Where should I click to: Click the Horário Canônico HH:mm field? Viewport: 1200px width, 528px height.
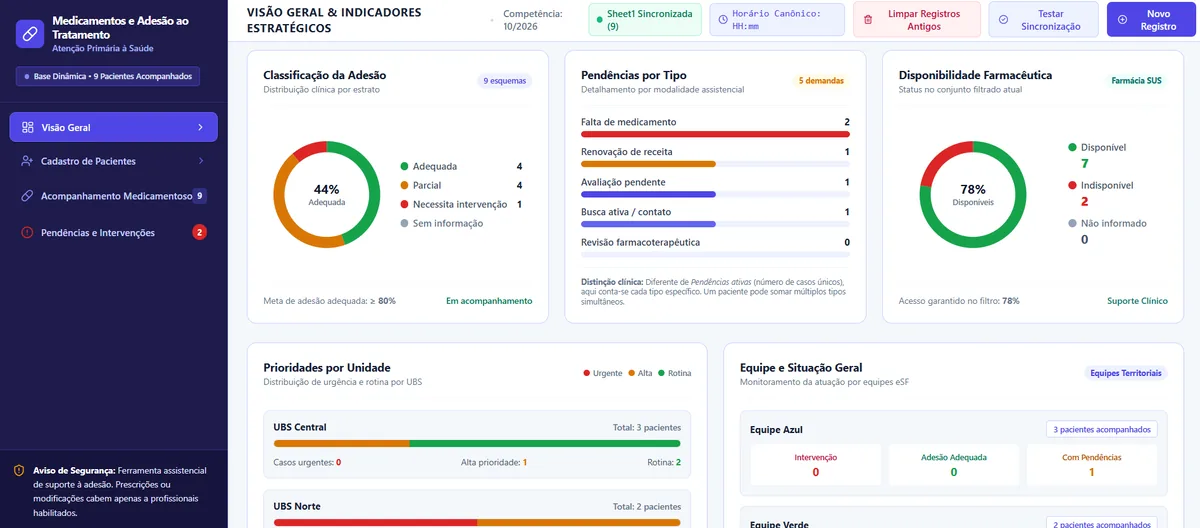(x=777, y=20)
